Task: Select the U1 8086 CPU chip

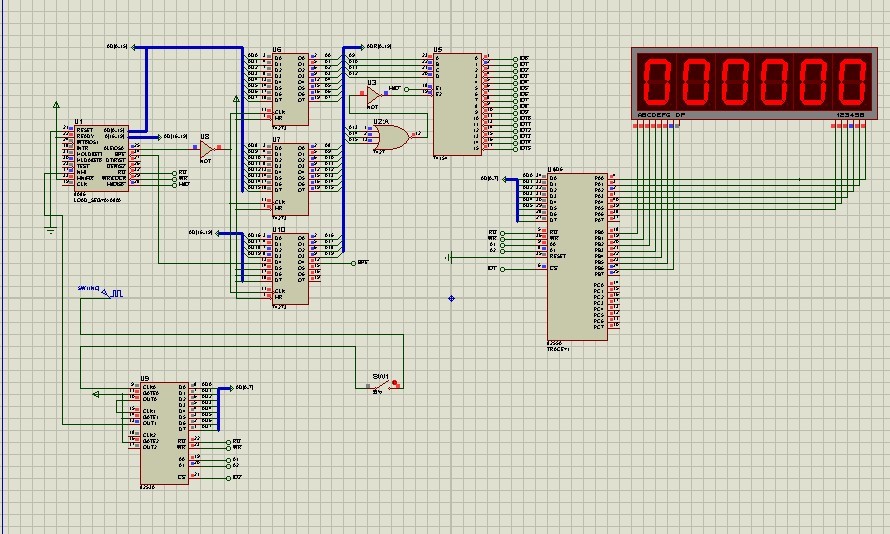Action: 102,158
